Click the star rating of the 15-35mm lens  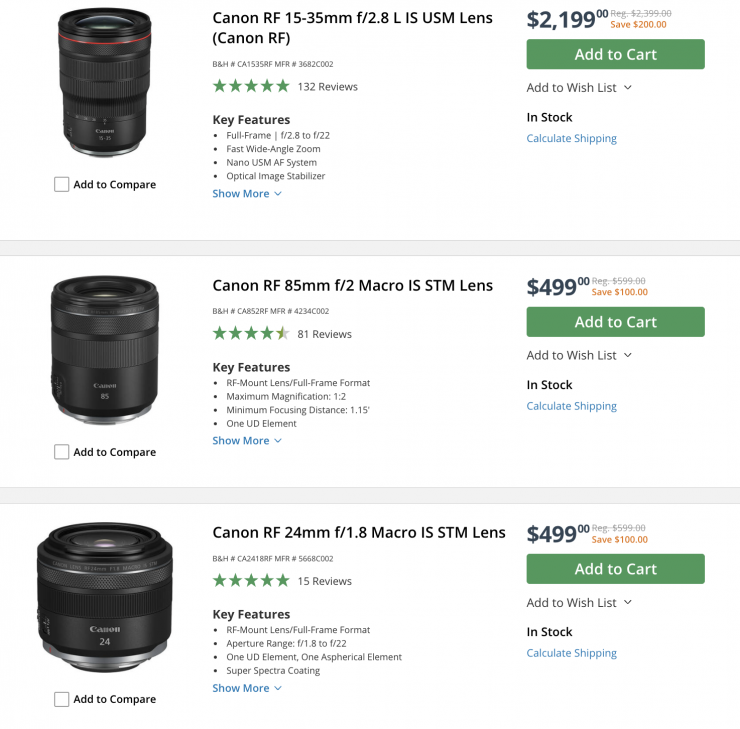(x=251, y=87)
